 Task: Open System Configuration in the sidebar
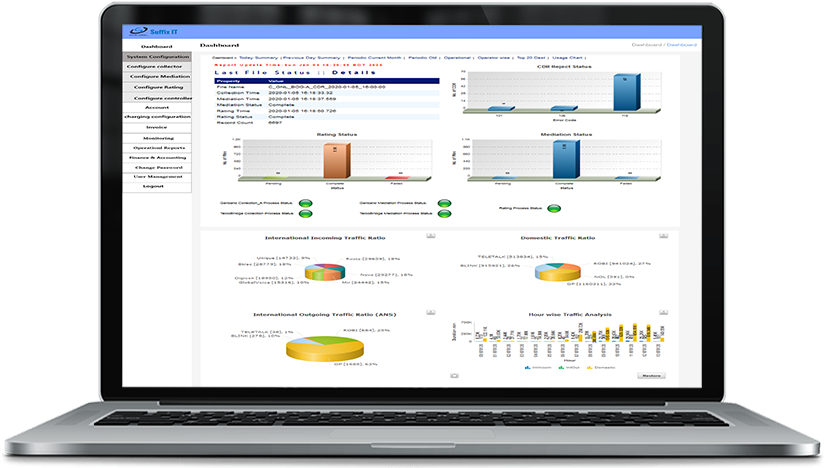tap(156, 57)
